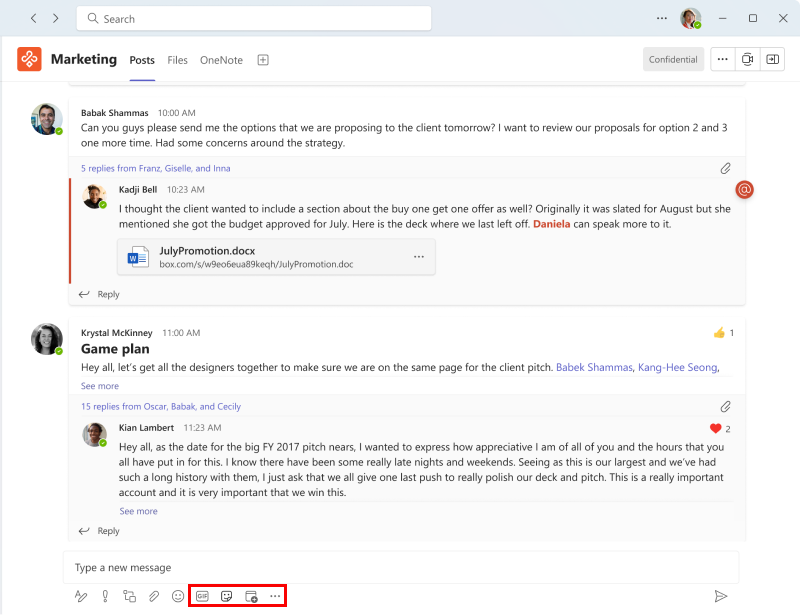Schedule a meeting from compose toolbar
The image size is (800, 615).
pyautogui.click(x=251, y=596)
